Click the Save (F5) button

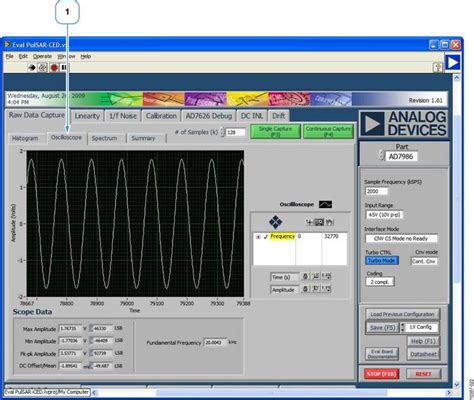coord(382,328)
